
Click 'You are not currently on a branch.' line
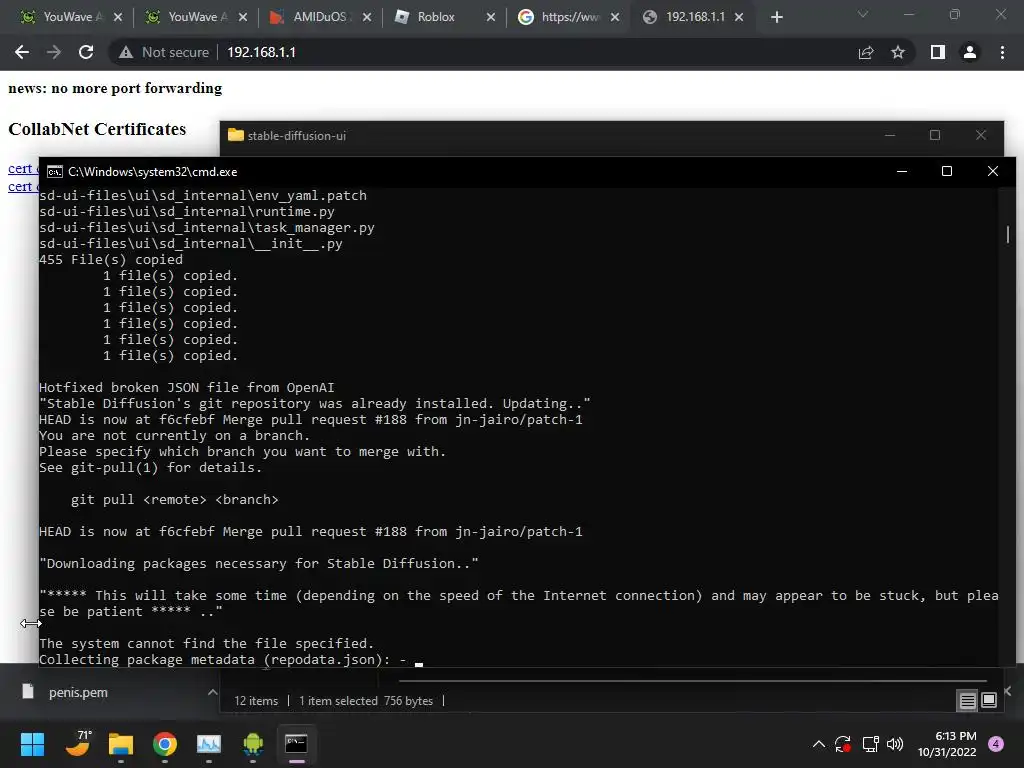coord(174,436)
